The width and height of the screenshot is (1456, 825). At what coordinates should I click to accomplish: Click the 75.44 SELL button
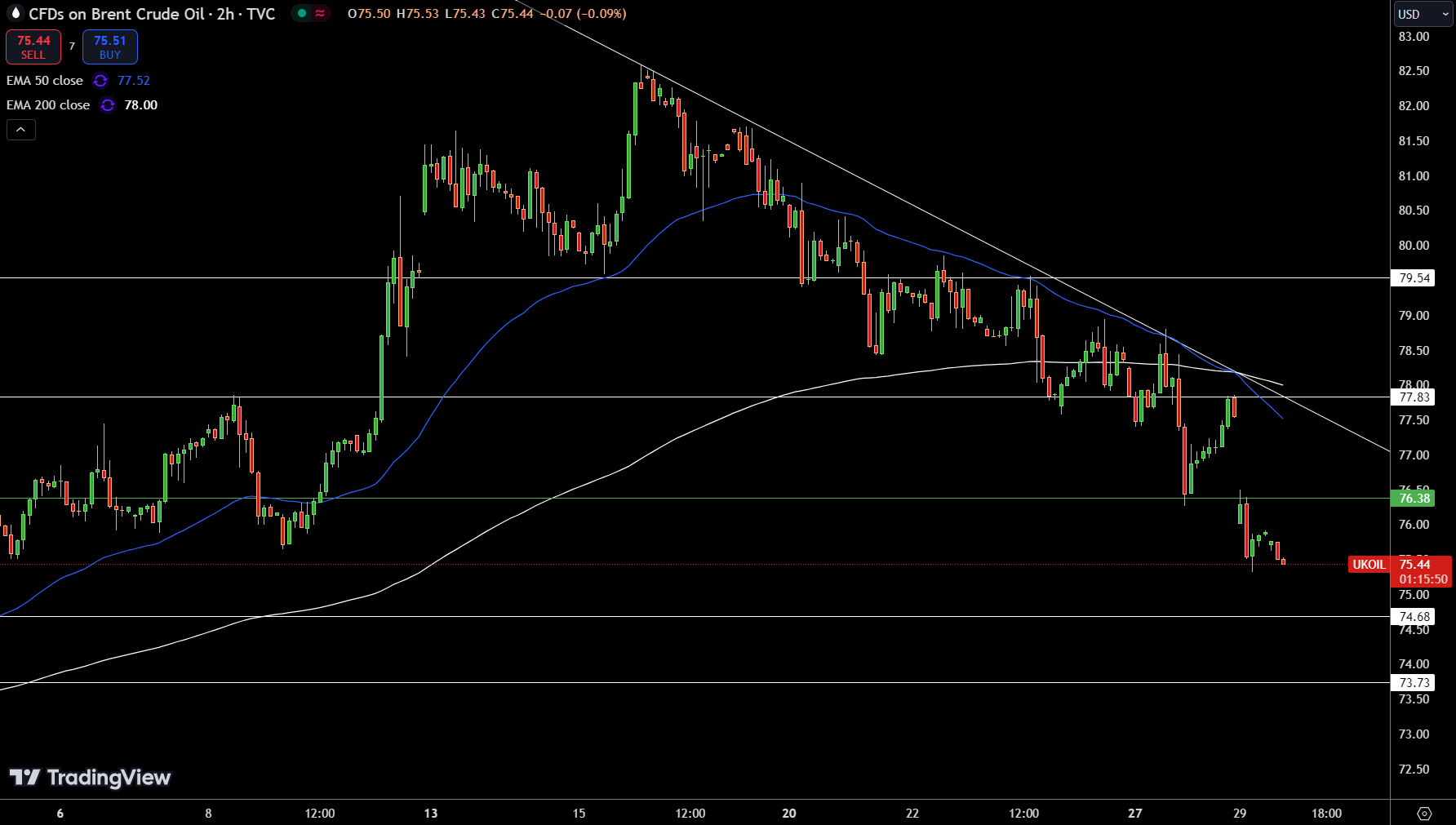(x=33, y=47)
